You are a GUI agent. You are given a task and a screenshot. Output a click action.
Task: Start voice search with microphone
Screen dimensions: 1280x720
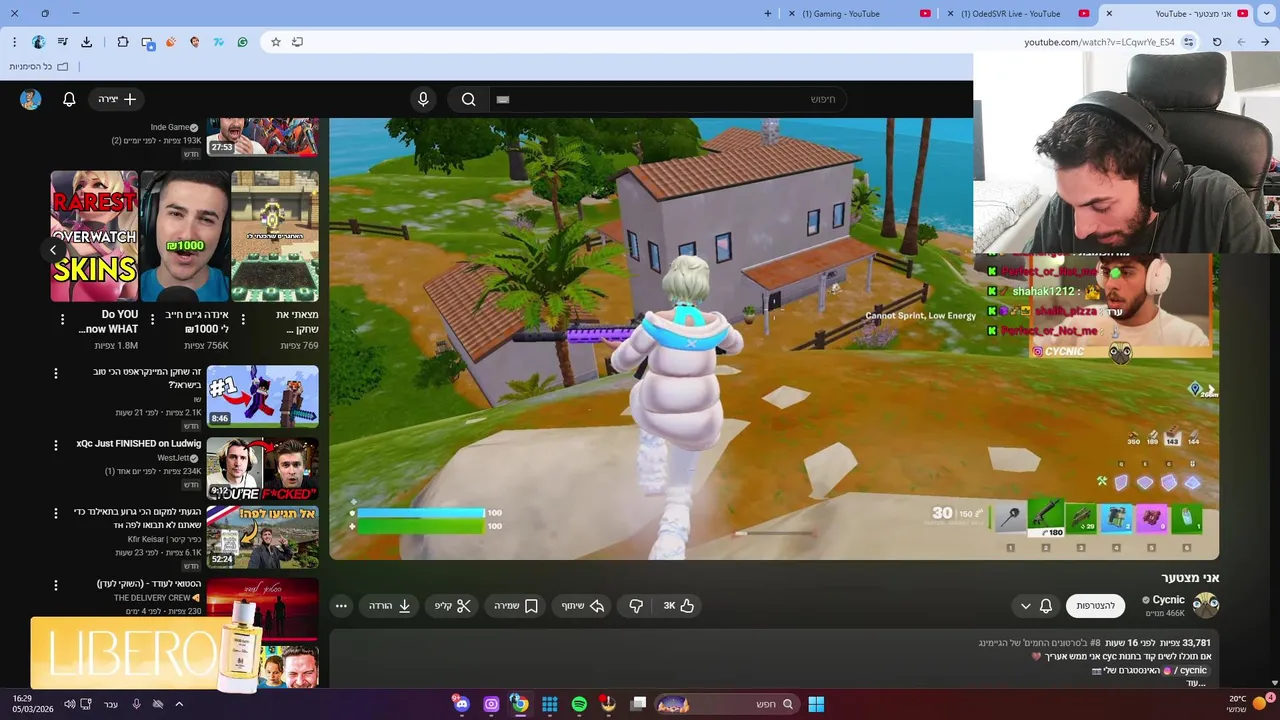[x=423, y=99]
